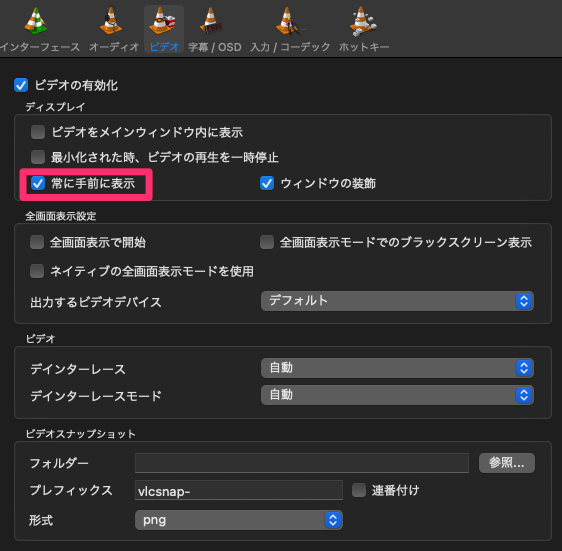Open the 字幕 / OSD cone icon
Screen dimensions: 562x551
click(211, 22)
